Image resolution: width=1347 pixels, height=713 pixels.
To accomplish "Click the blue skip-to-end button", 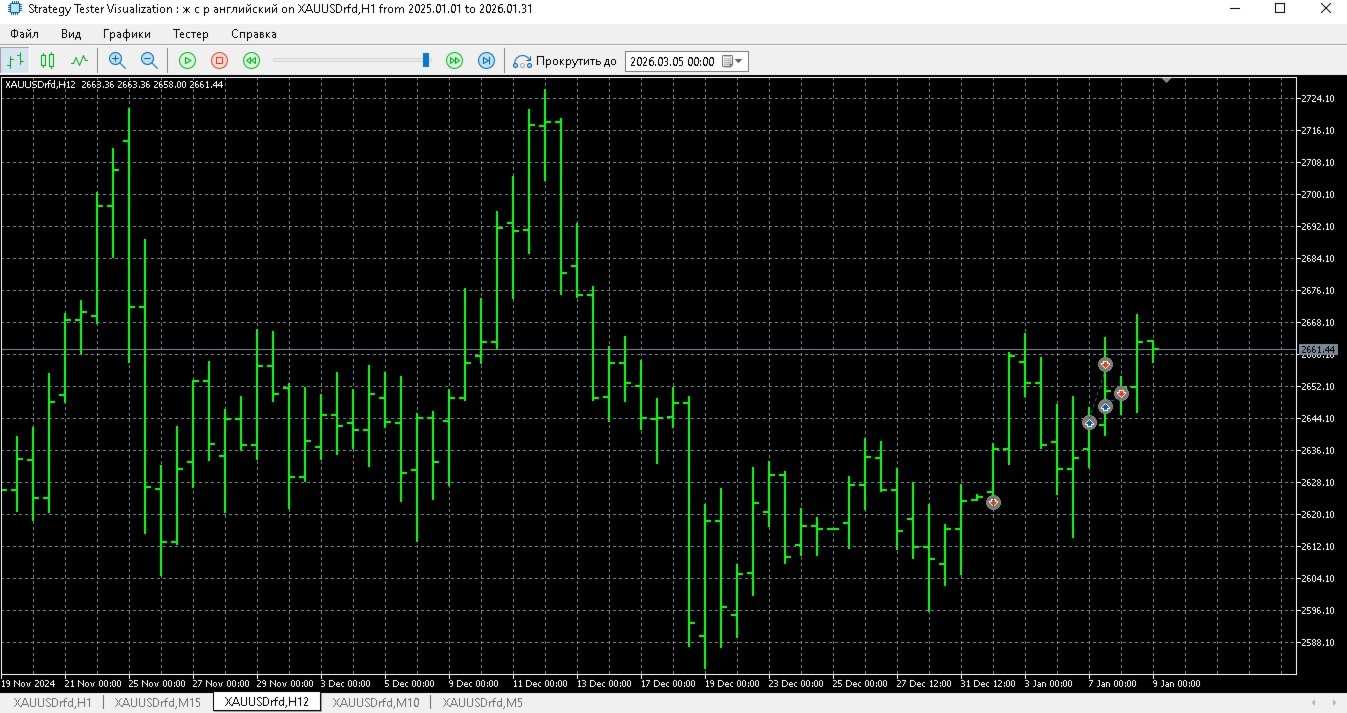I will pos(486,61).
